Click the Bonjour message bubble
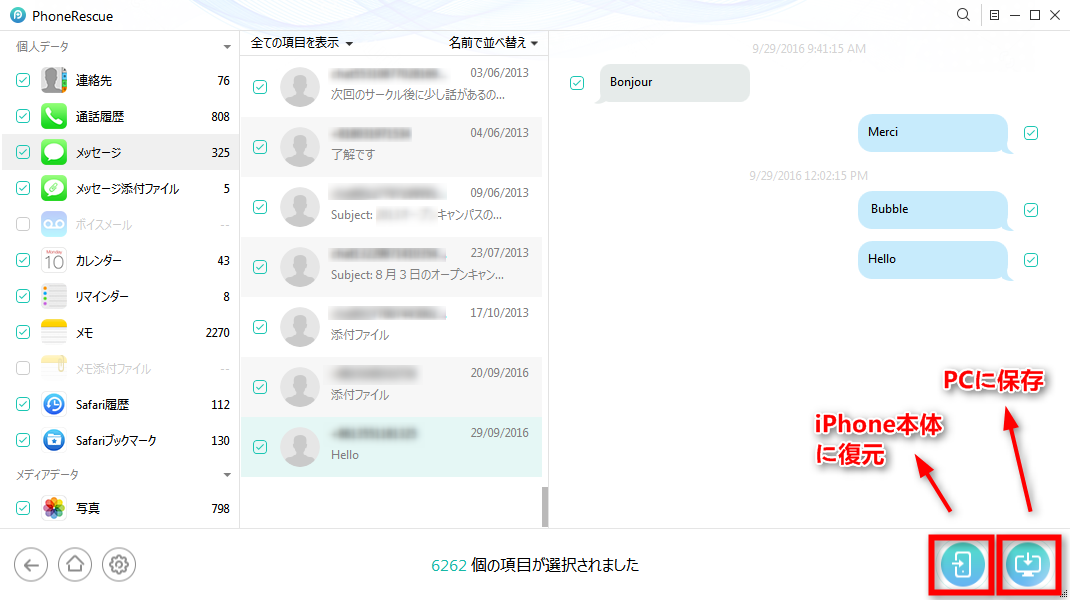This screenshot has height=600, width=1070. (x=673, y=83)
